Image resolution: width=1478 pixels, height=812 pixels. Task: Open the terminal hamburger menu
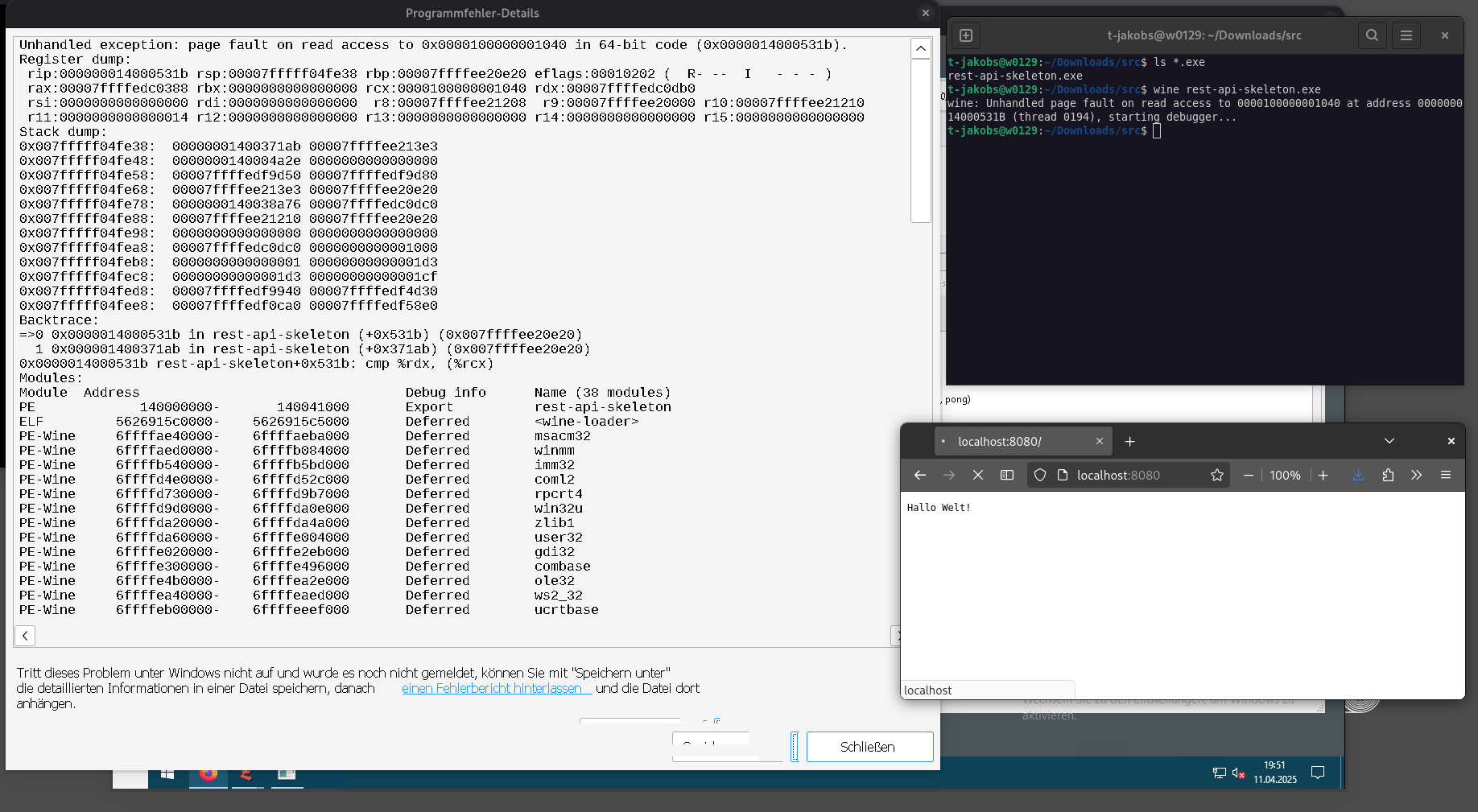pos(1406,35)
